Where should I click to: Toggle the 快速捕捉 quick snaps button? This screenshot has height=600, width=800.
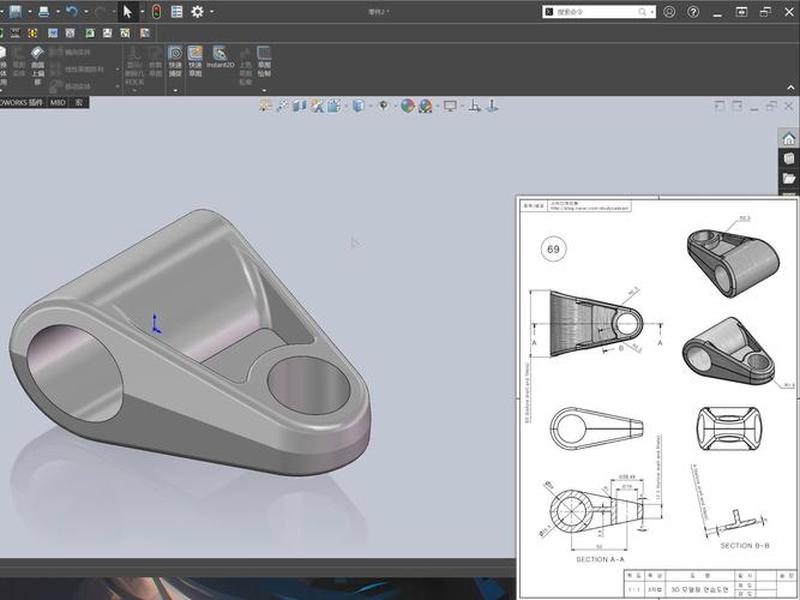click(x=175, y=61)
